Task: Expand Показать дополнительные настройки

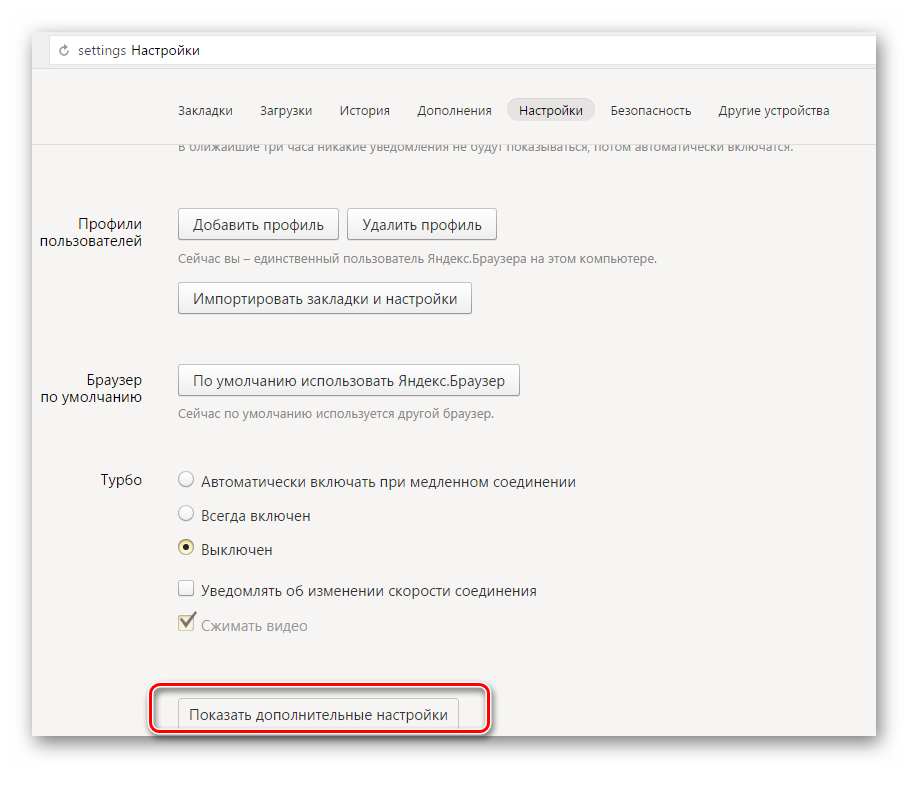Action: tap(318, 715)
